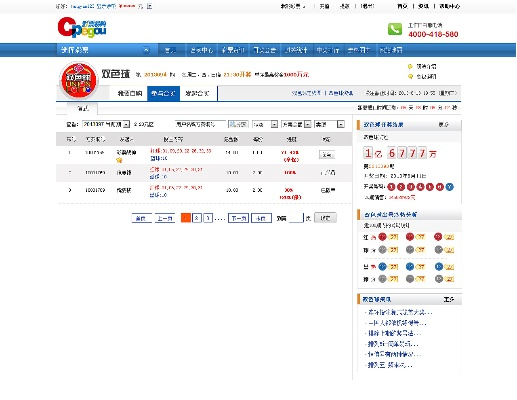The width and height of the screenshot is (517, 400).
Task: Switch to the tab left of the highlighted tab
Action: pos(130,93)
